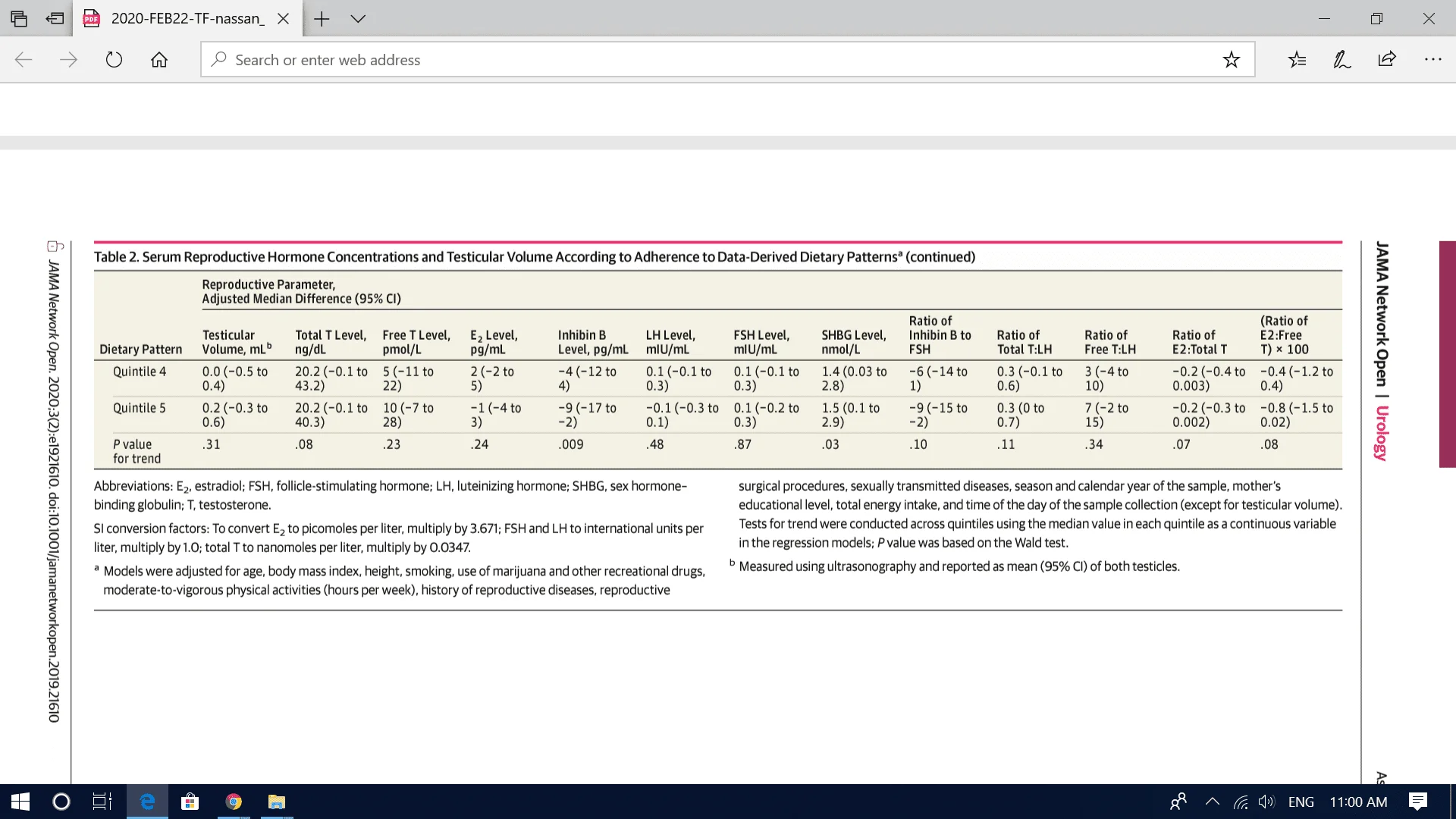Show tab previews chevron
This screenshot has width=1456, height=819.
click(x=358, y=19)
